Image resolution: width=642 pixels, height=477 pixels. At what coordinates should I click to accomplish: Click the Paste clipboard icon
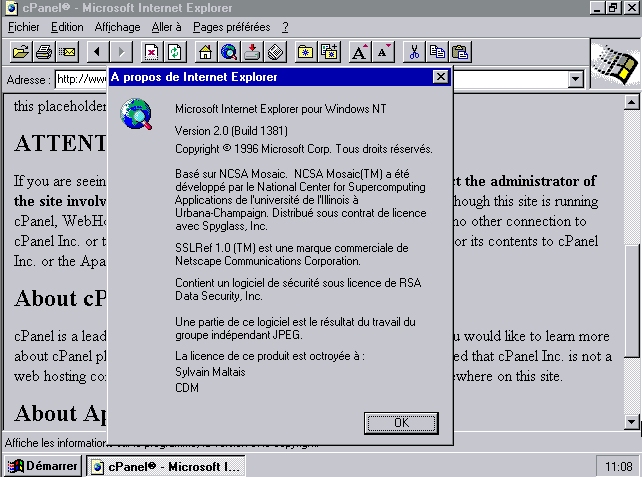click(460, 51)
